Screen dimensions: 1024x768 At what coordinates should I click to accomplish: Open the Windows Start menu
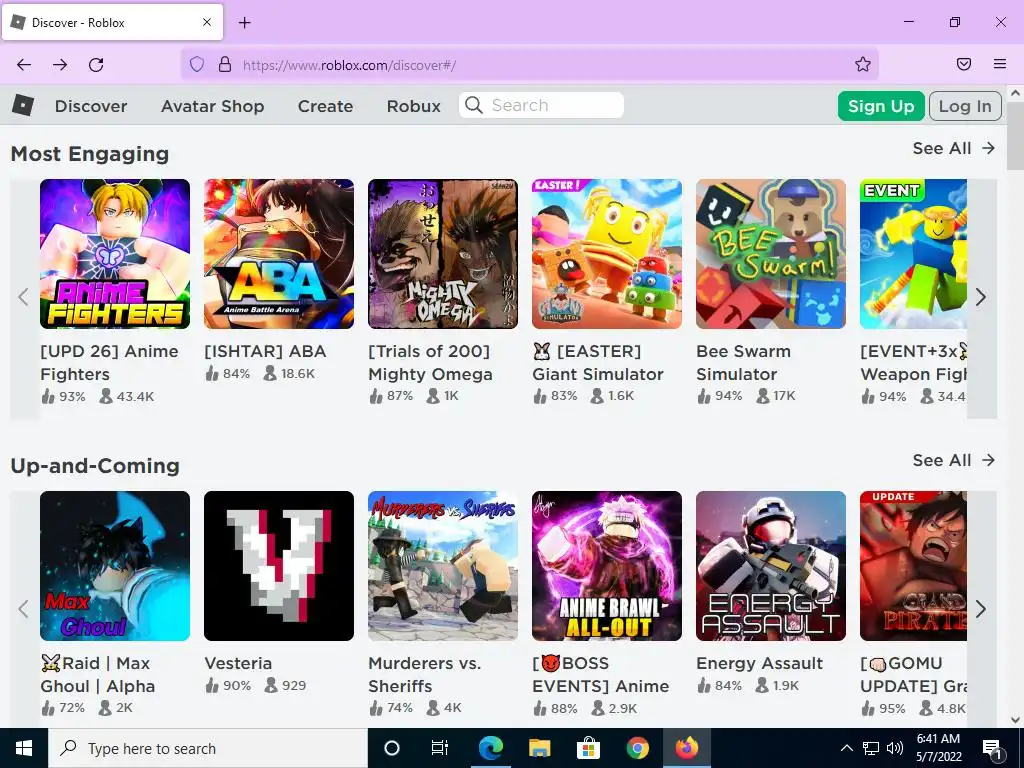[x=24, y=748]
